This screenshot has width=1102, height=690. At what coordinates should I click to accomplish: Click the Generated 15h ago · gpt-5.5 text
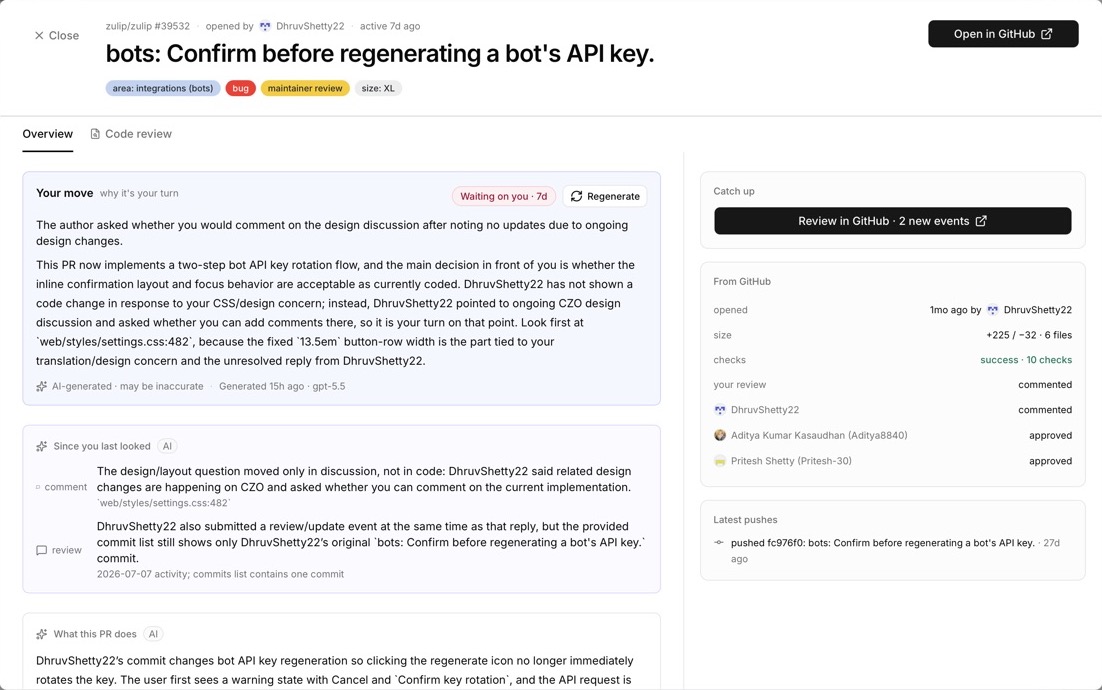click(x=282, y=386)
